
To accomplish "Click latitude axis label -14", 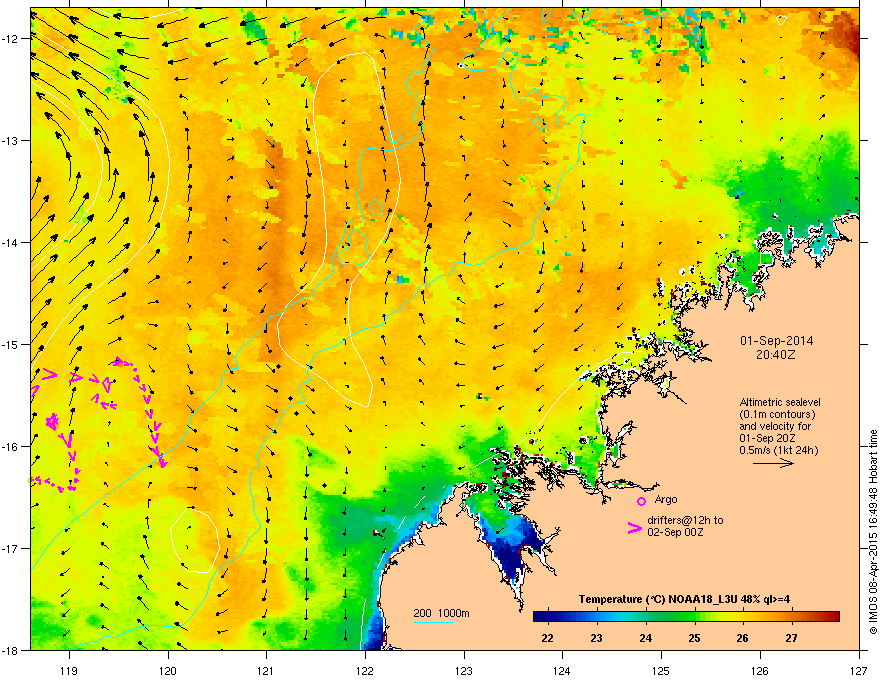I will pos(10,242).
